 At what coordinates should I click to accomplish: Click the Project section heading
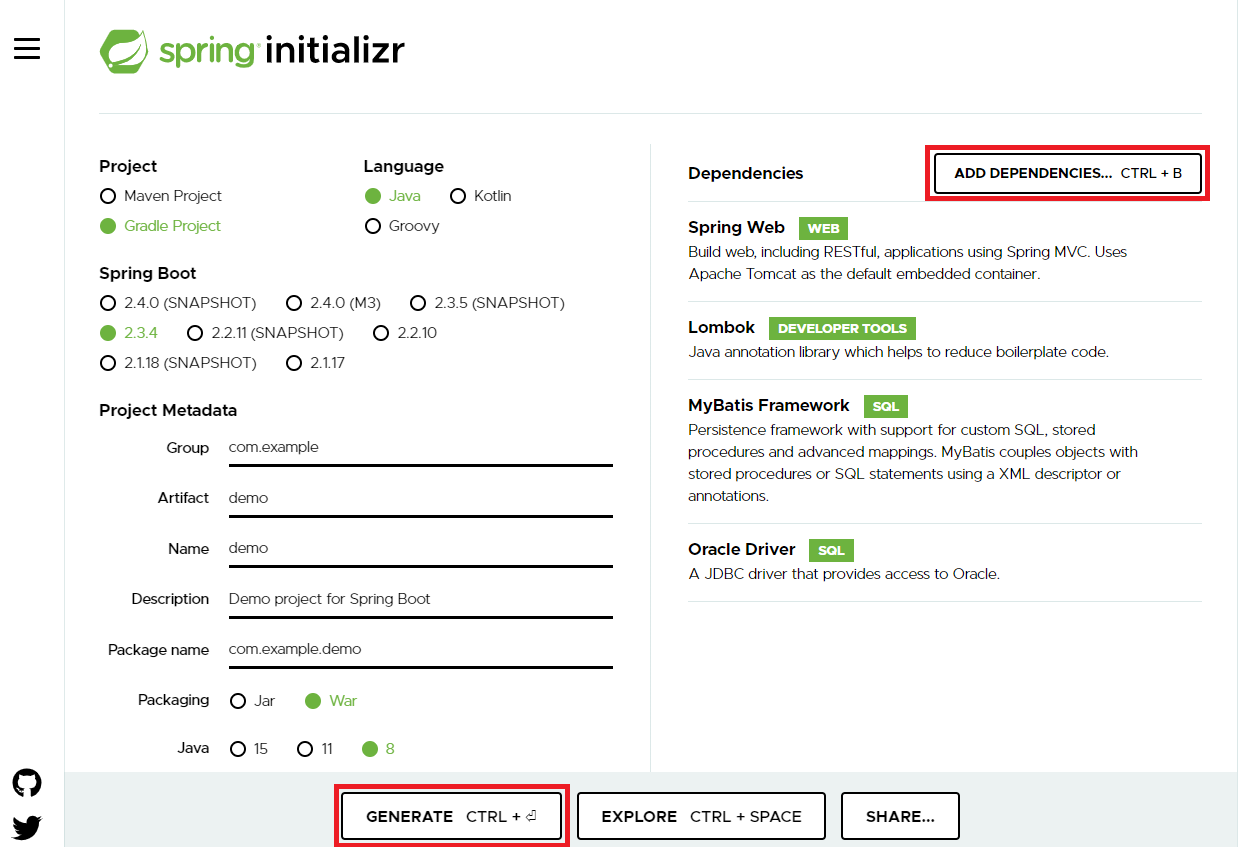pos(128,166)
